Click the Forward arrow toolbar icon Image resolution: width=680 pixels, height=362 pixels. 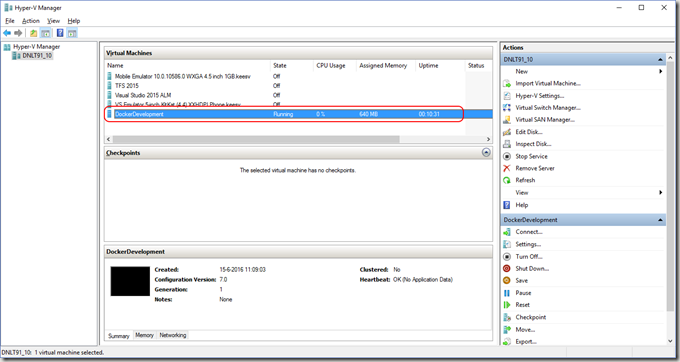click(18, 33)
